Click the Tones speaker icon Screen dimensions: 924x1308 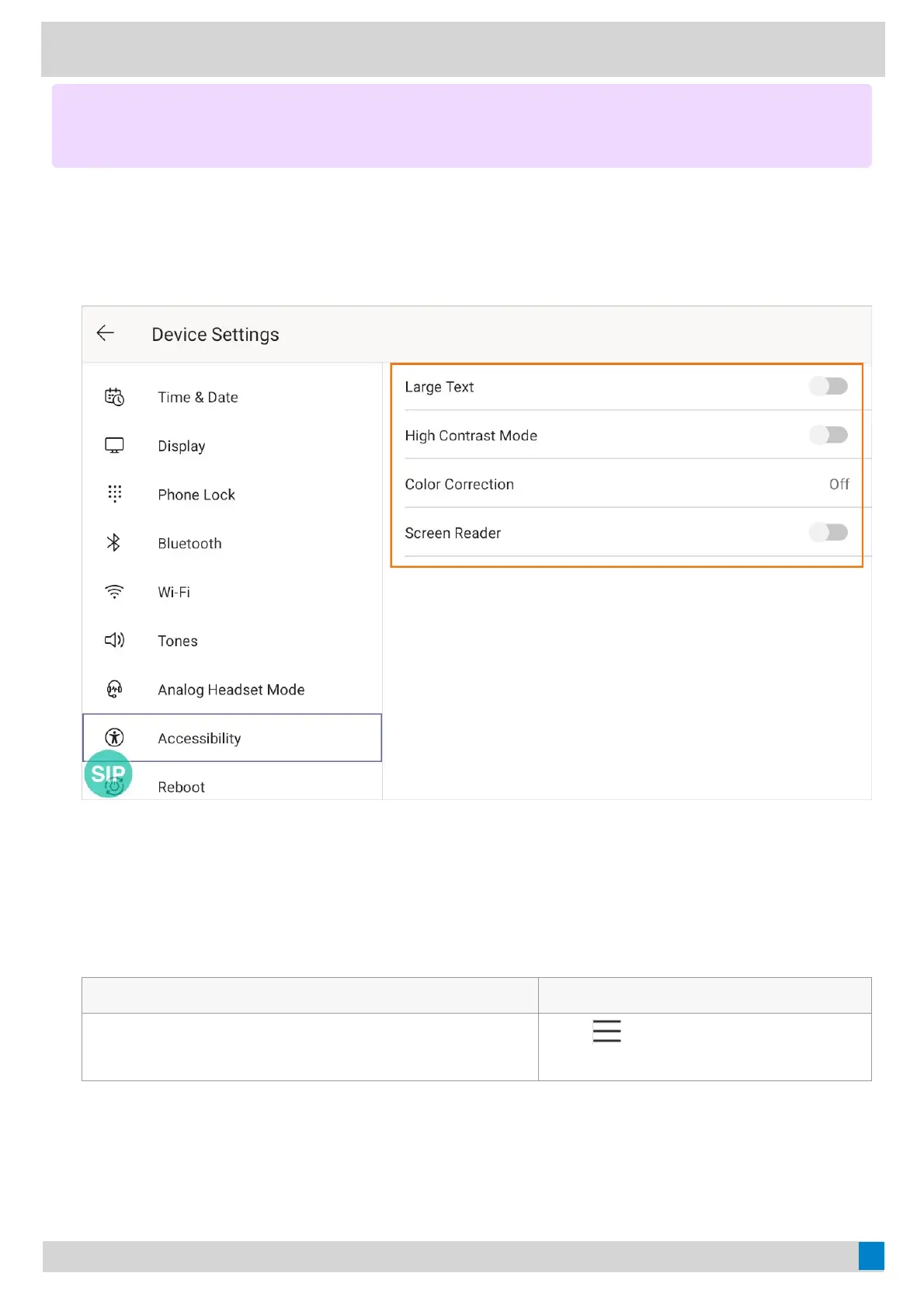click(x=114, y=640)
